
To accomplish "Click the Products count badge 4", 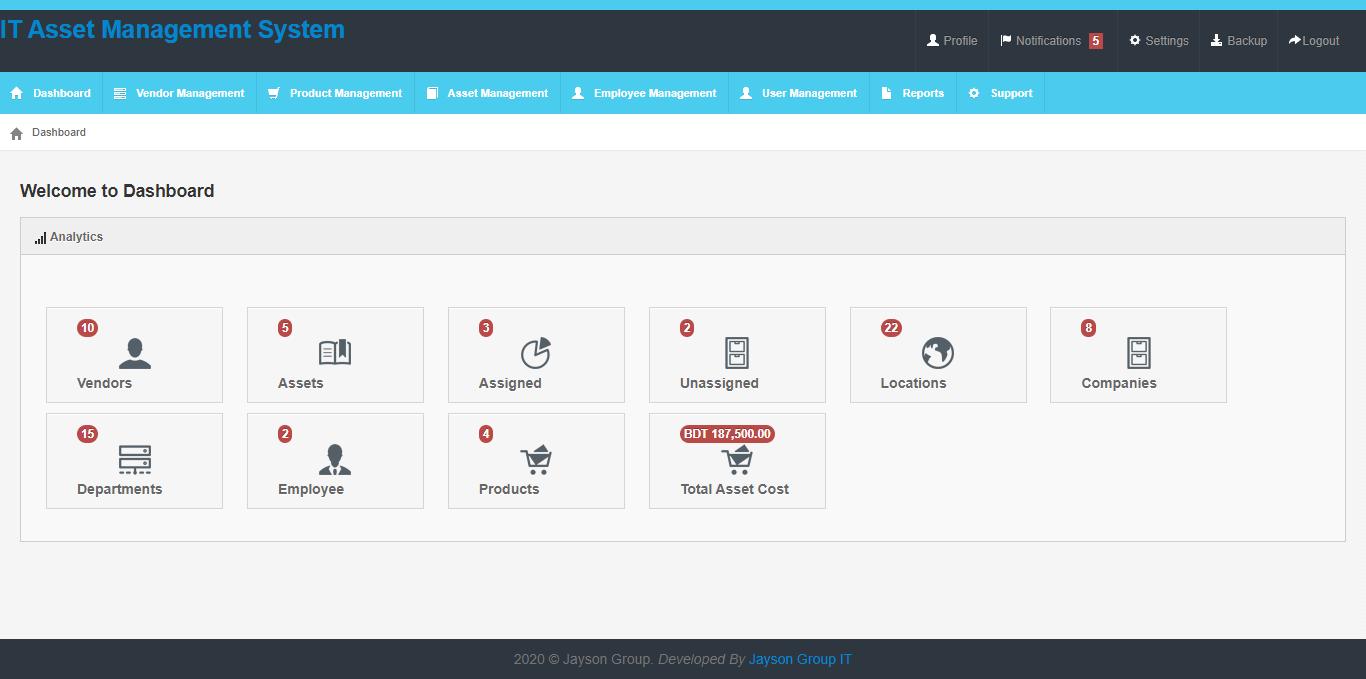I will tap(486, 434).
